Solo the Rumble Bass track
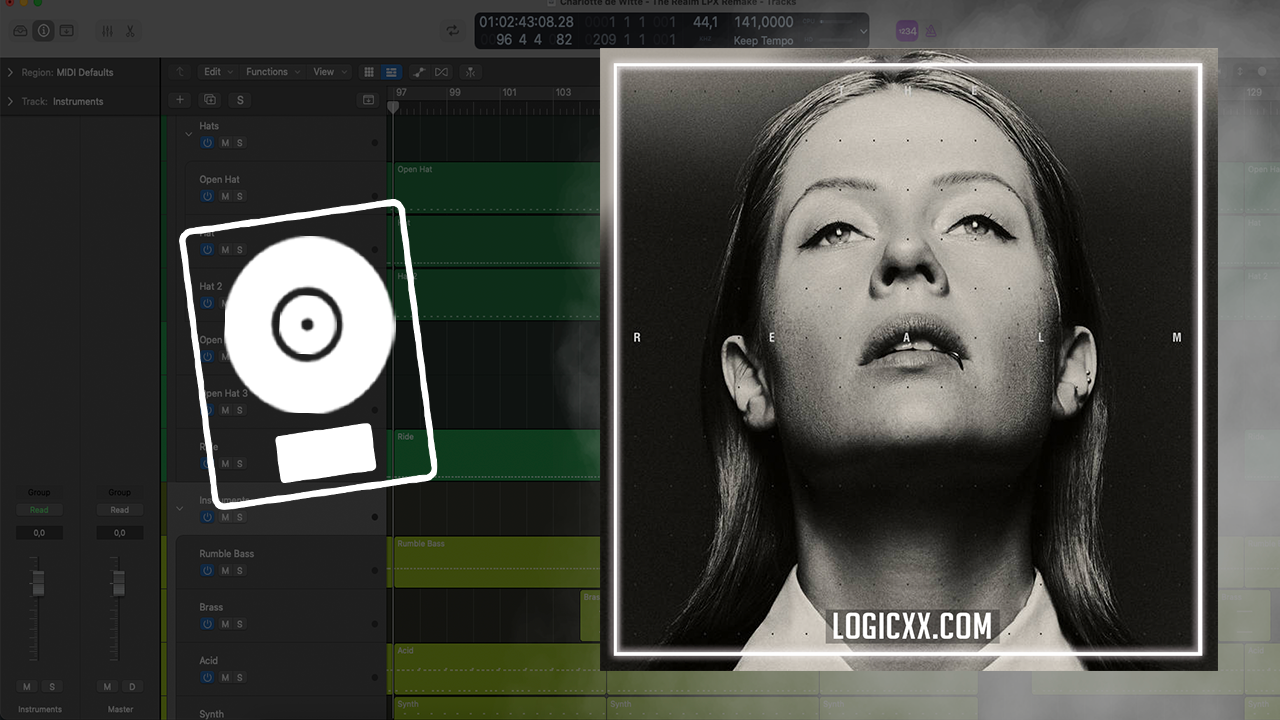 240,571
